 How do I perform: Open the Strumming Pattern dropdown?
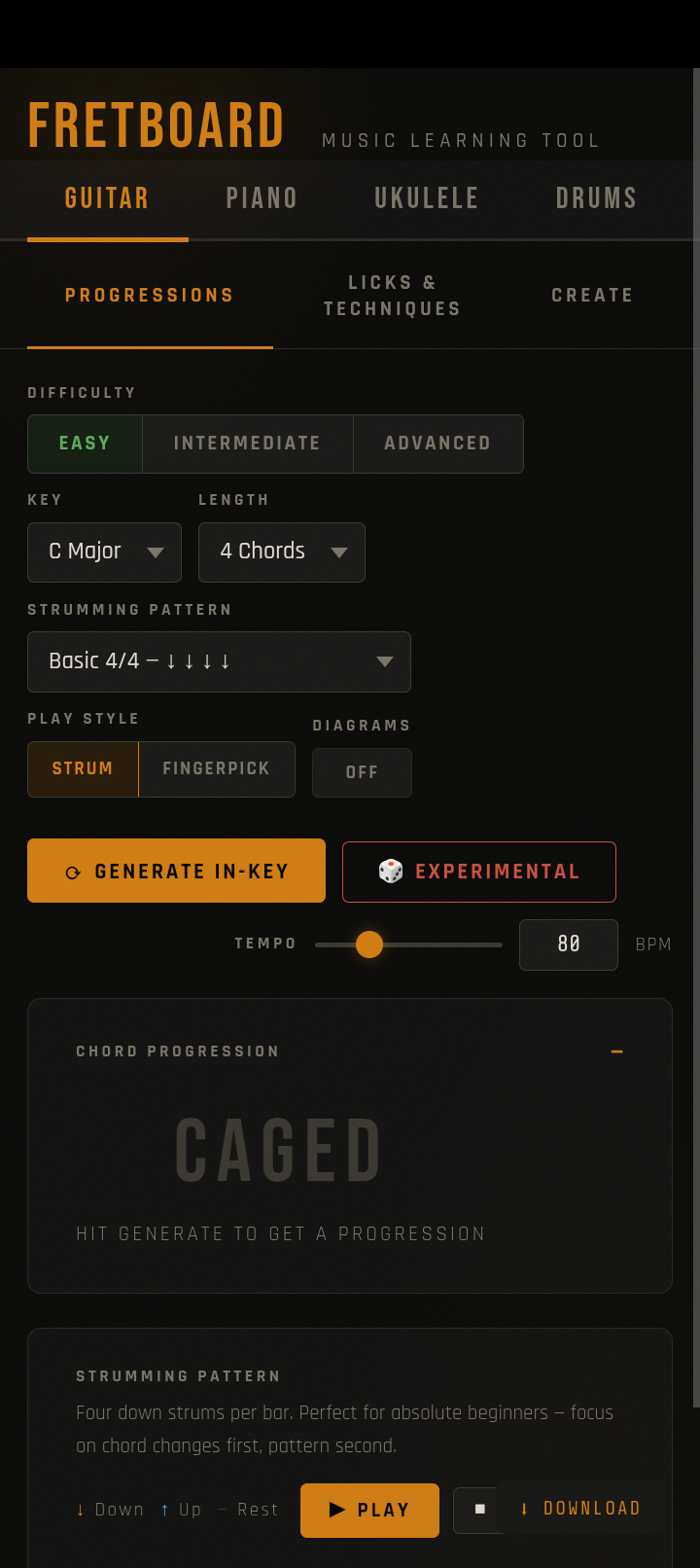pyautogui.click(x=219, y=661)
